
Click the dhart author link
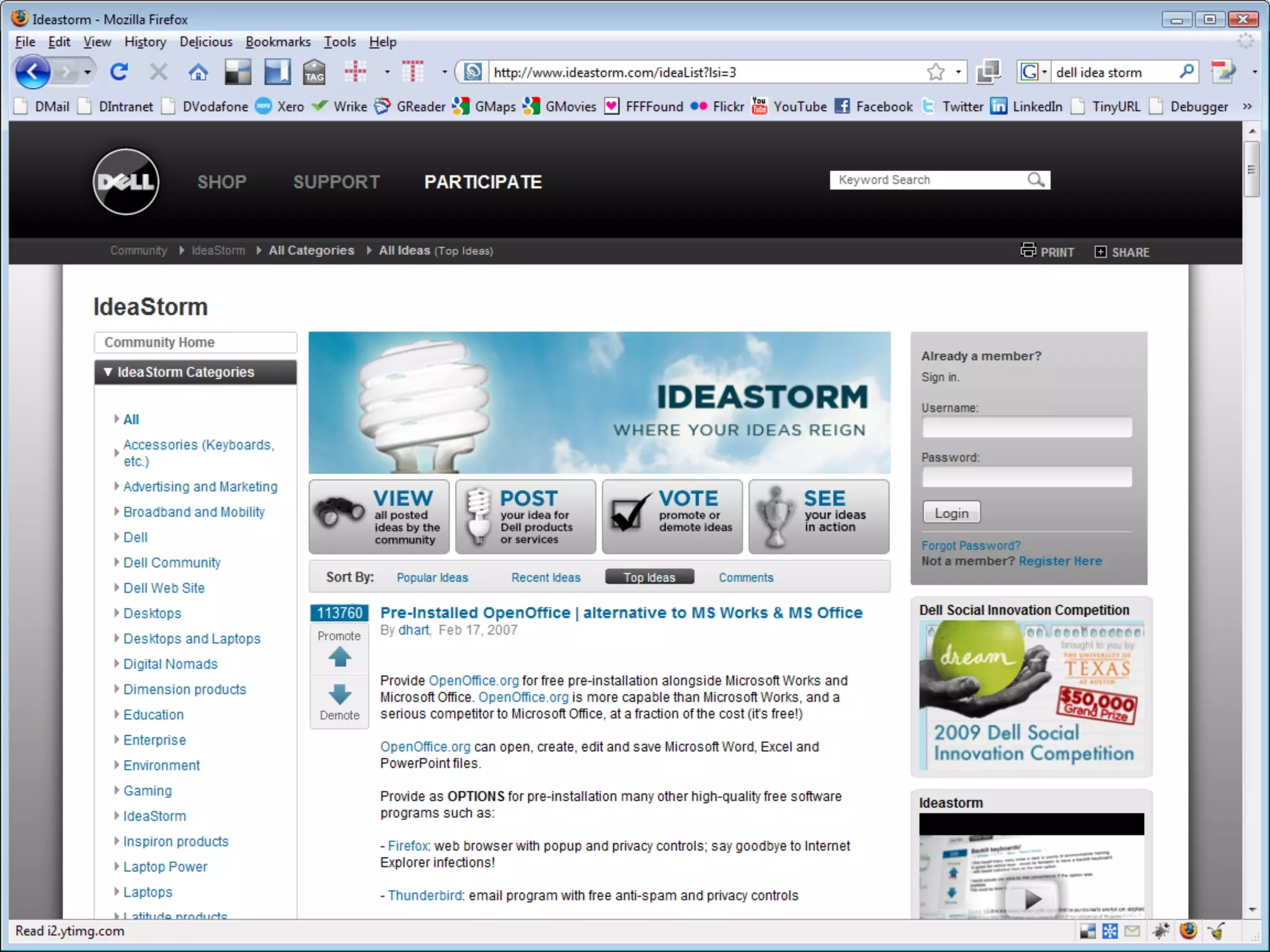413,630
